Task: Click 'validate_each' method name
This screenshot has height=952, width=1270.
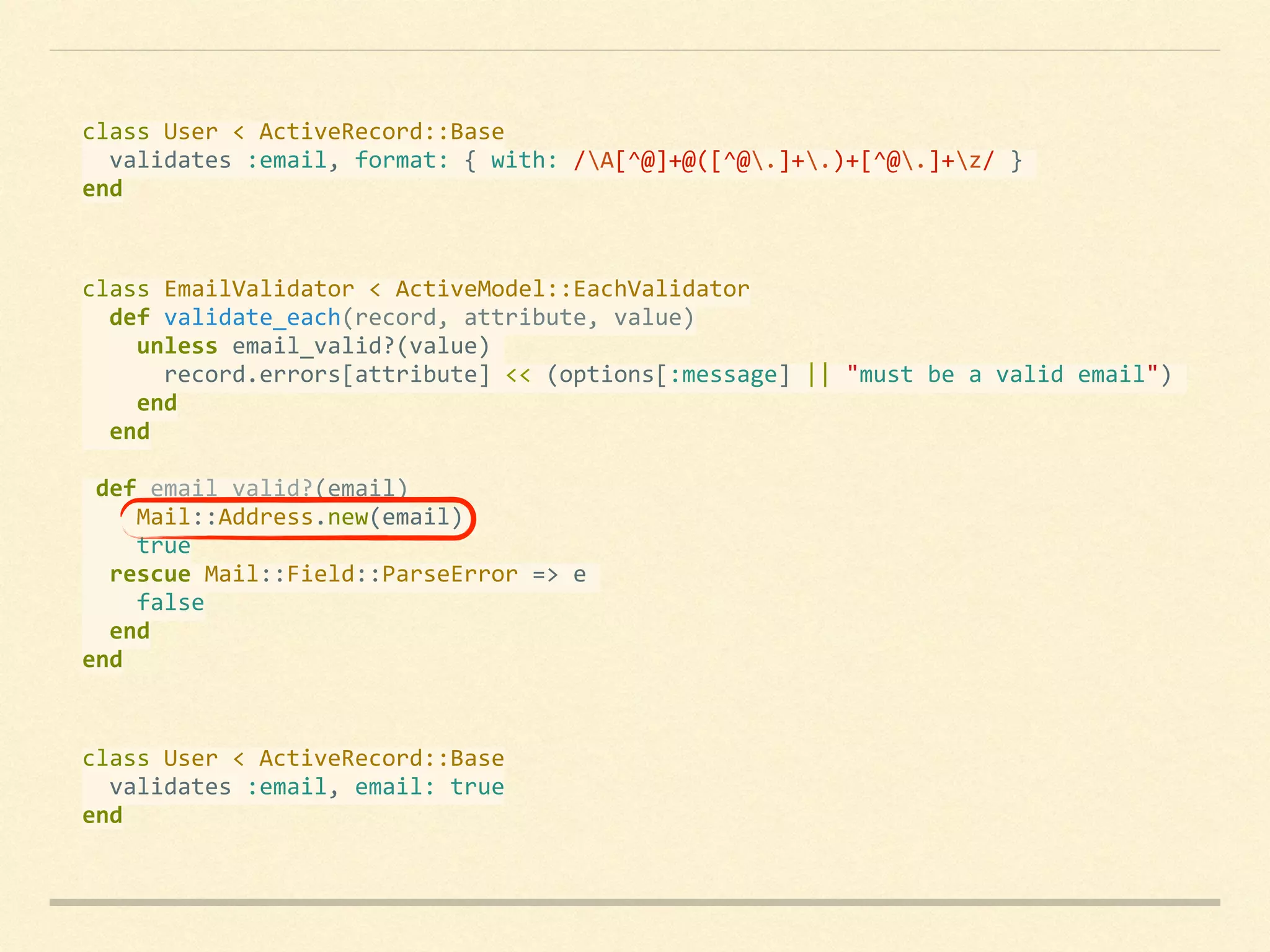Action: (252, 318)
